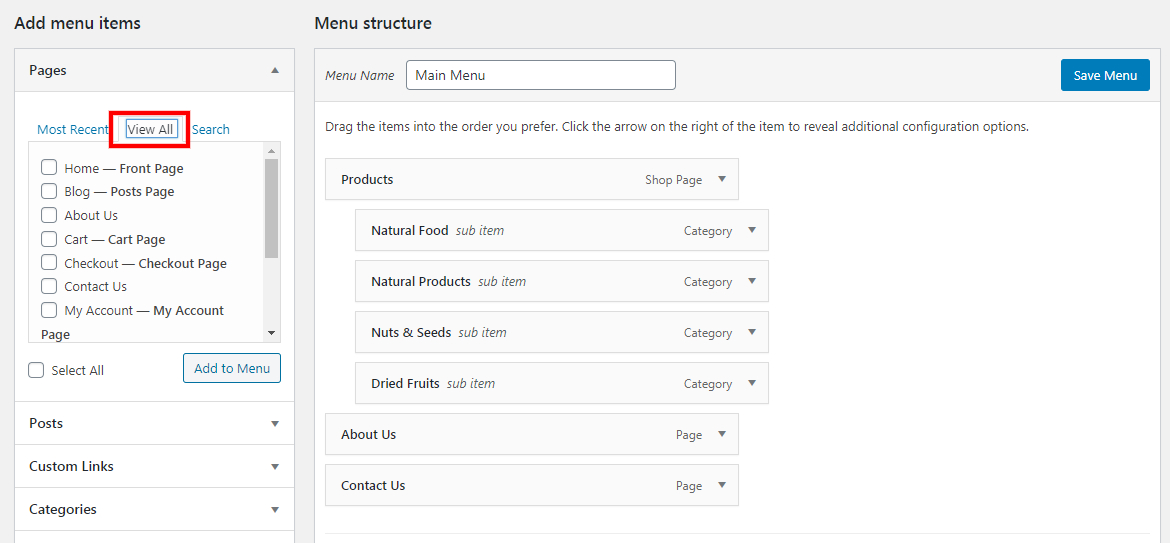Viewport: 1170px width, 543px height.
Task: Switch to the Search tab
Action: click(211, 129)
